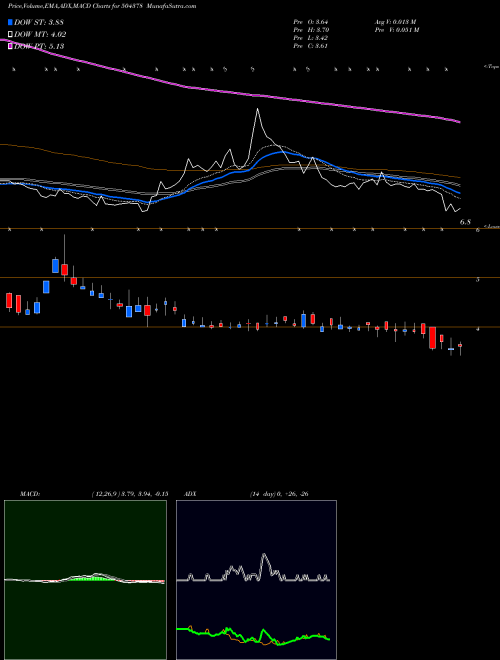500x660 pixels.
Task: Click the chart title text at top
Action: coord(102,6)
